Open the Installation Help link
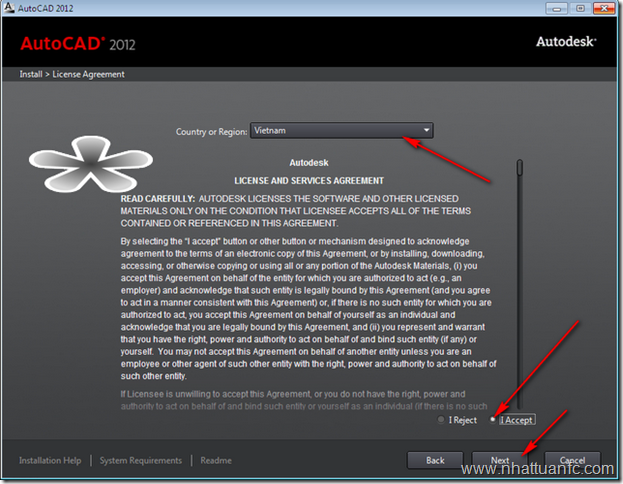This screenshot has height=484, width=623. pyautogui.click(x=50, y=461)
